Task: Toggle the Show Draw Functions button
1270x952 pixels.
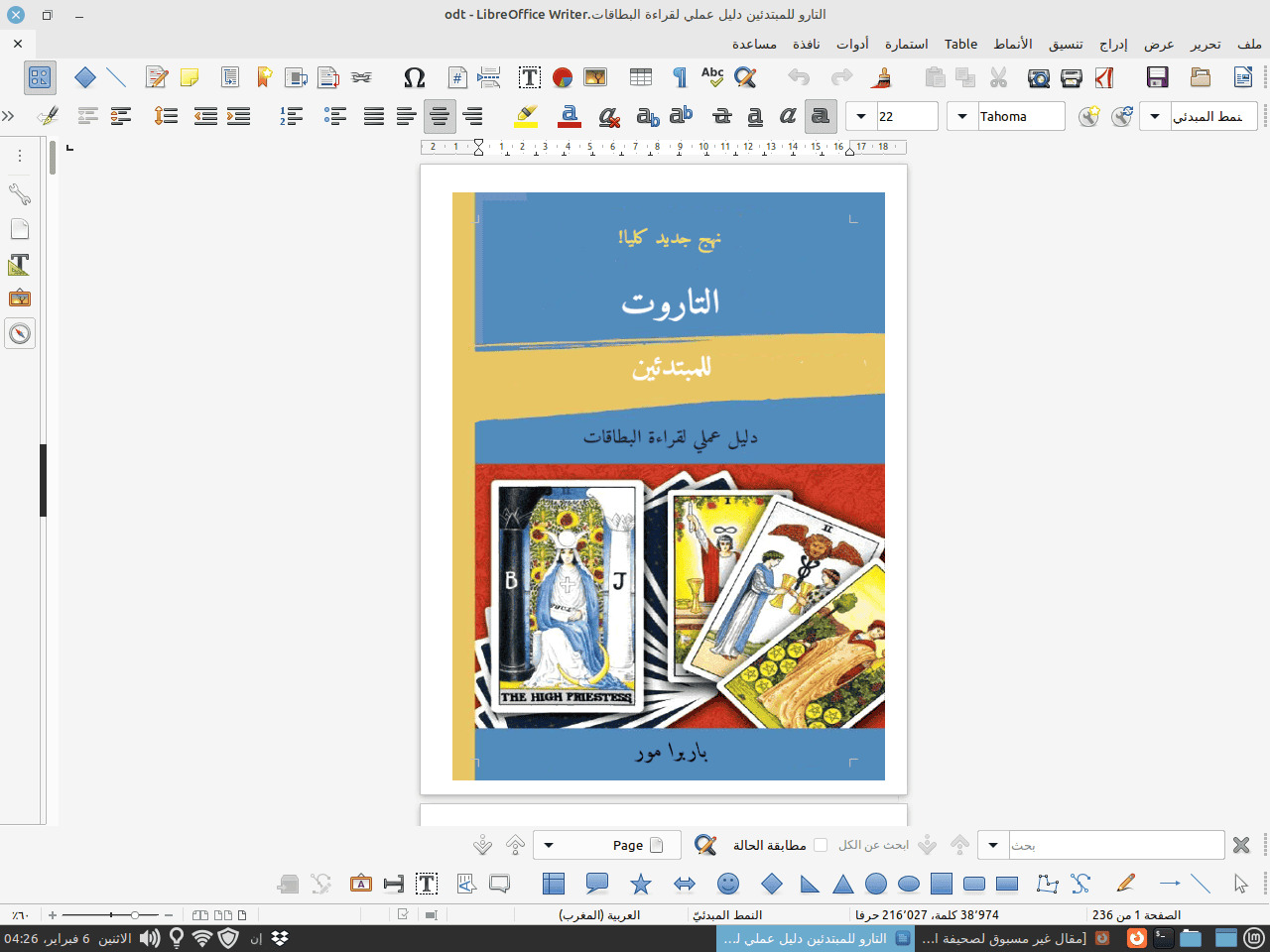Action: pos(40,77)
